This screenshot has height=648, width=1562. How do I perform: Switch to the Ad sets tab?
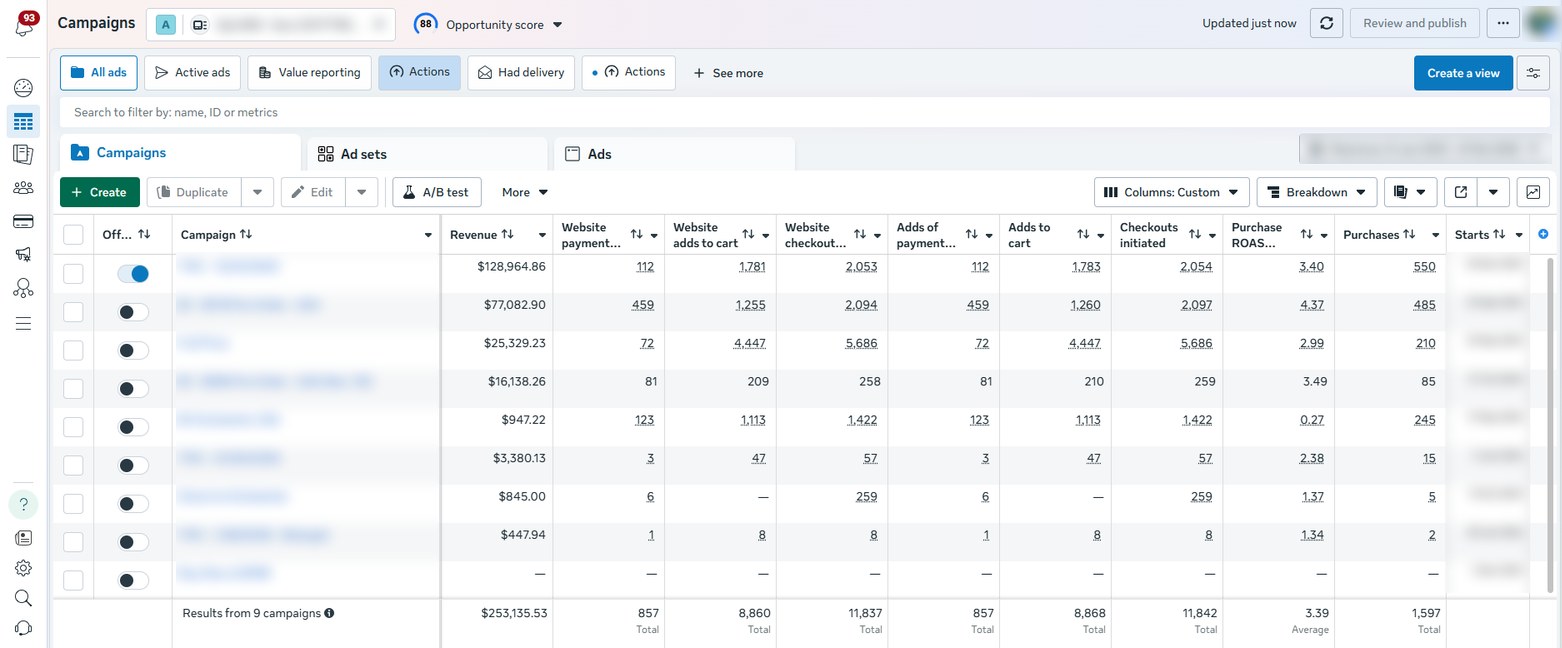[x=429, y=154]
